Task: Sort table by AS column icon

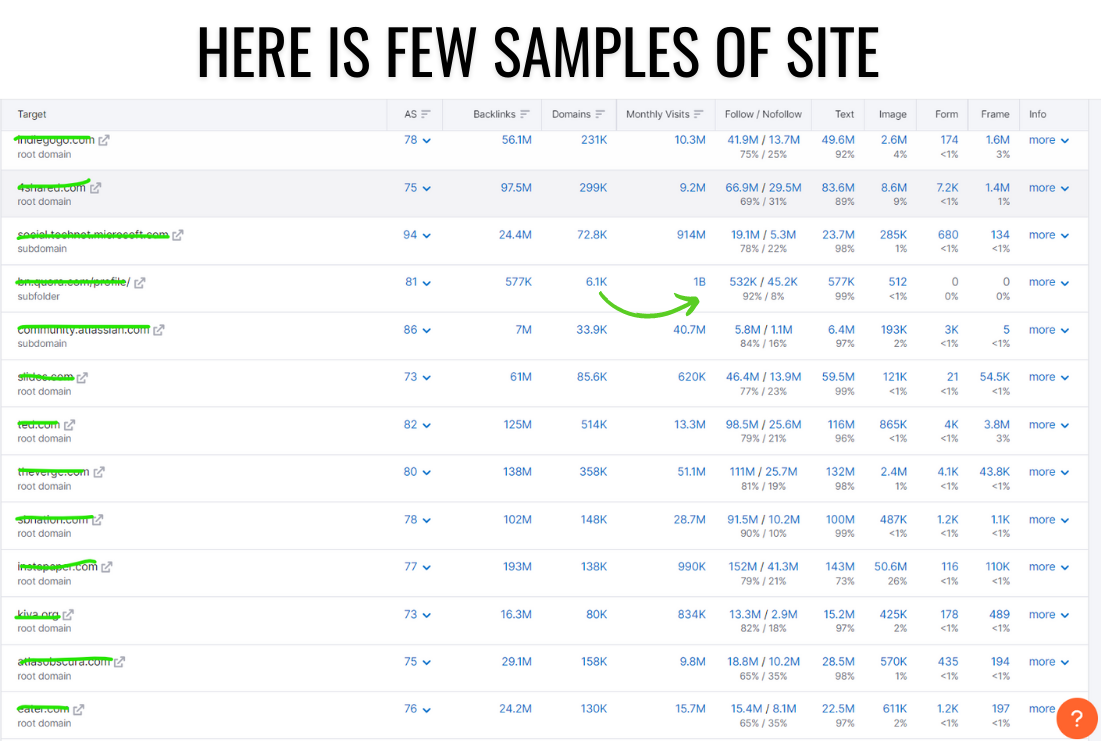Action: 426,114
